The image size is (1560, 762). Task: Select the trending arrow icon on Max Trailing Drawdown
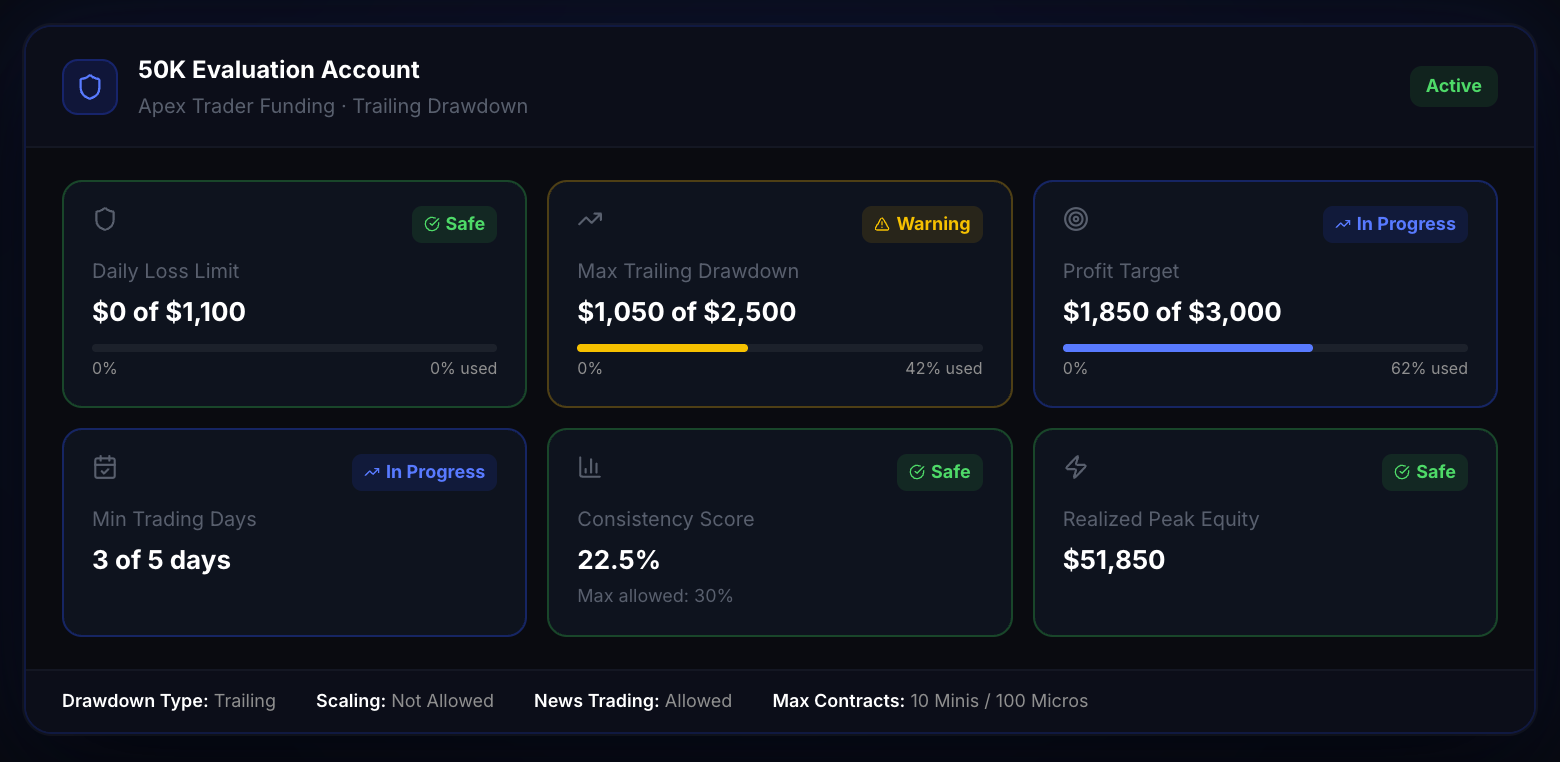point(589,218)
